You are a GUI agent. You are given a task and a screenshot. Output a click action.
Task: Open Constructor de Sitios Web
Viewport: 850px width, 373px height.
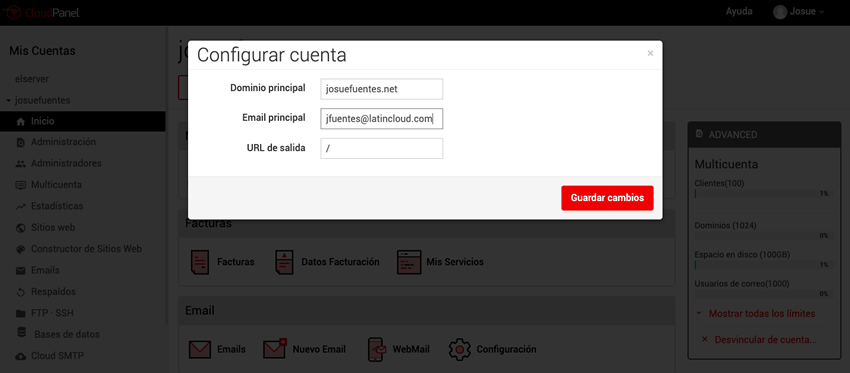[86, 249]
